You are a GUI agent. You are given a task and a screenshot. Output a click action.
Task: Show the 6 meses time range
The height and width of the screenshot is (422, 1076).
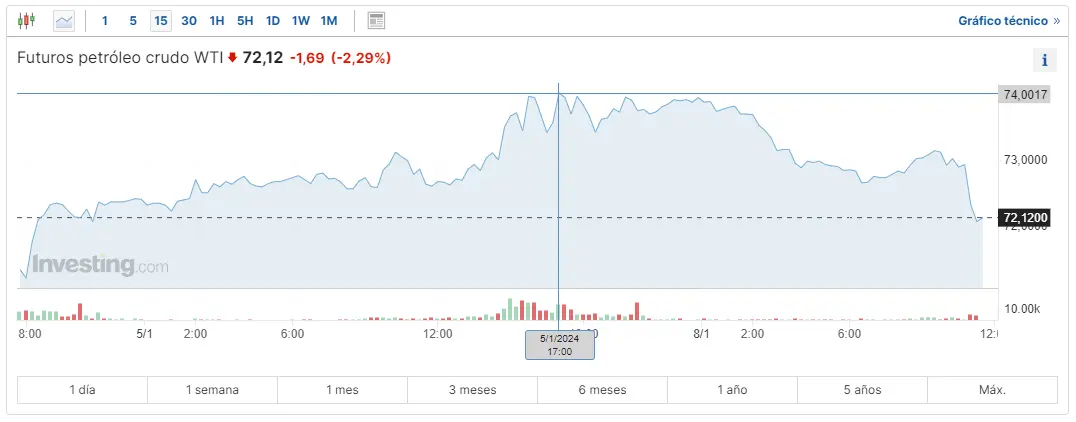(x=602, y=390)
